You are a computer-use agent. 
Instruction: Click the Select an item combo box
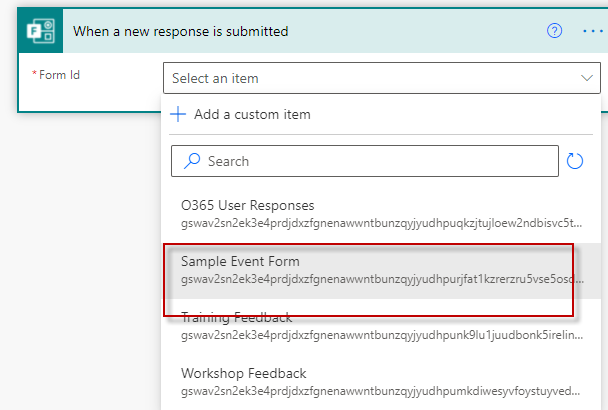[x=370, y=77]
